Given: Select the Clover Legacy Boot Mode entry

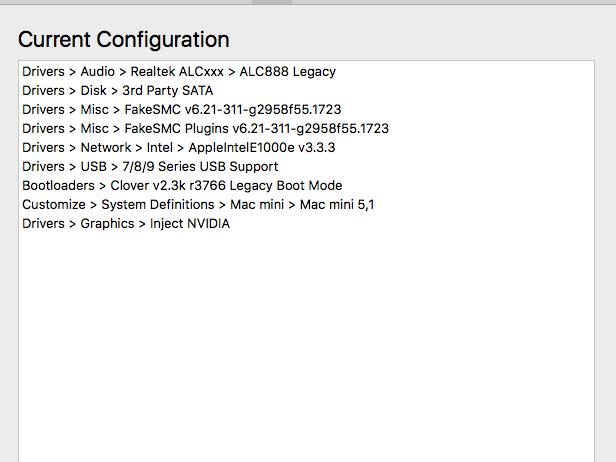Looking at the screenshot, I should point(182,186).
